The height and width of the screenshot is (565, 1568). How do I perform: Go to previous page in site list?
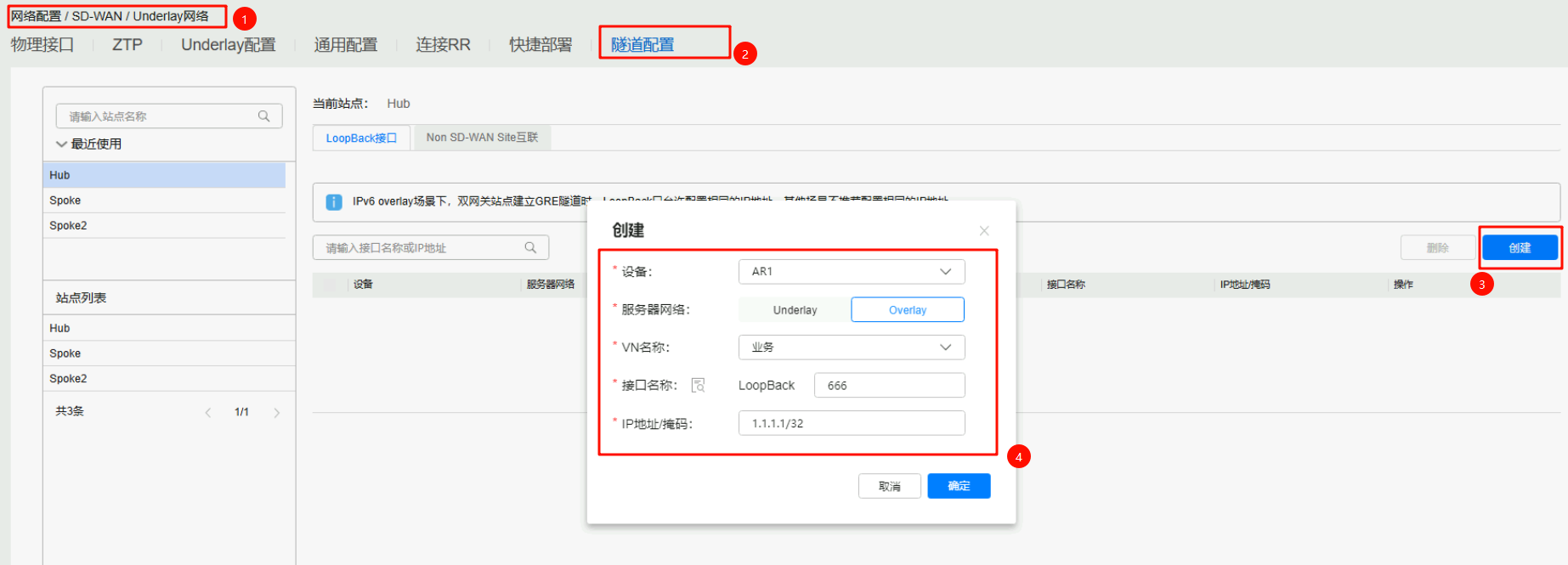click(x=208, y=413)
